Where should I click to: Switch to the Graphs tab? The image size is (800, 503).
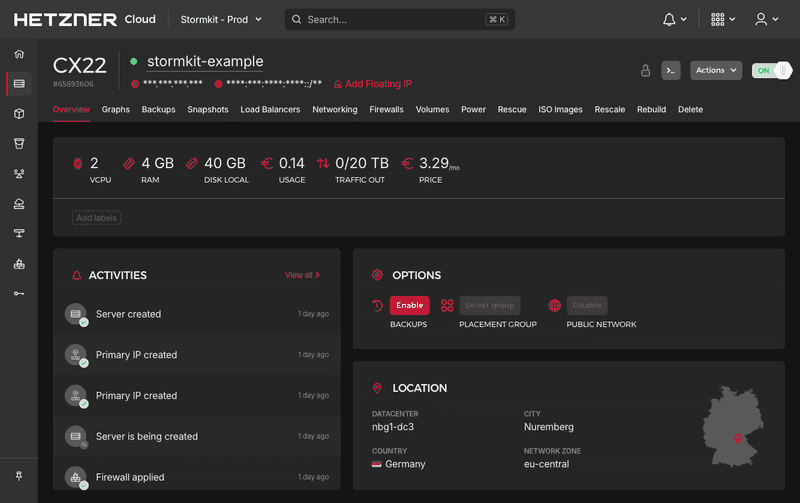click(x=115, y=110)
